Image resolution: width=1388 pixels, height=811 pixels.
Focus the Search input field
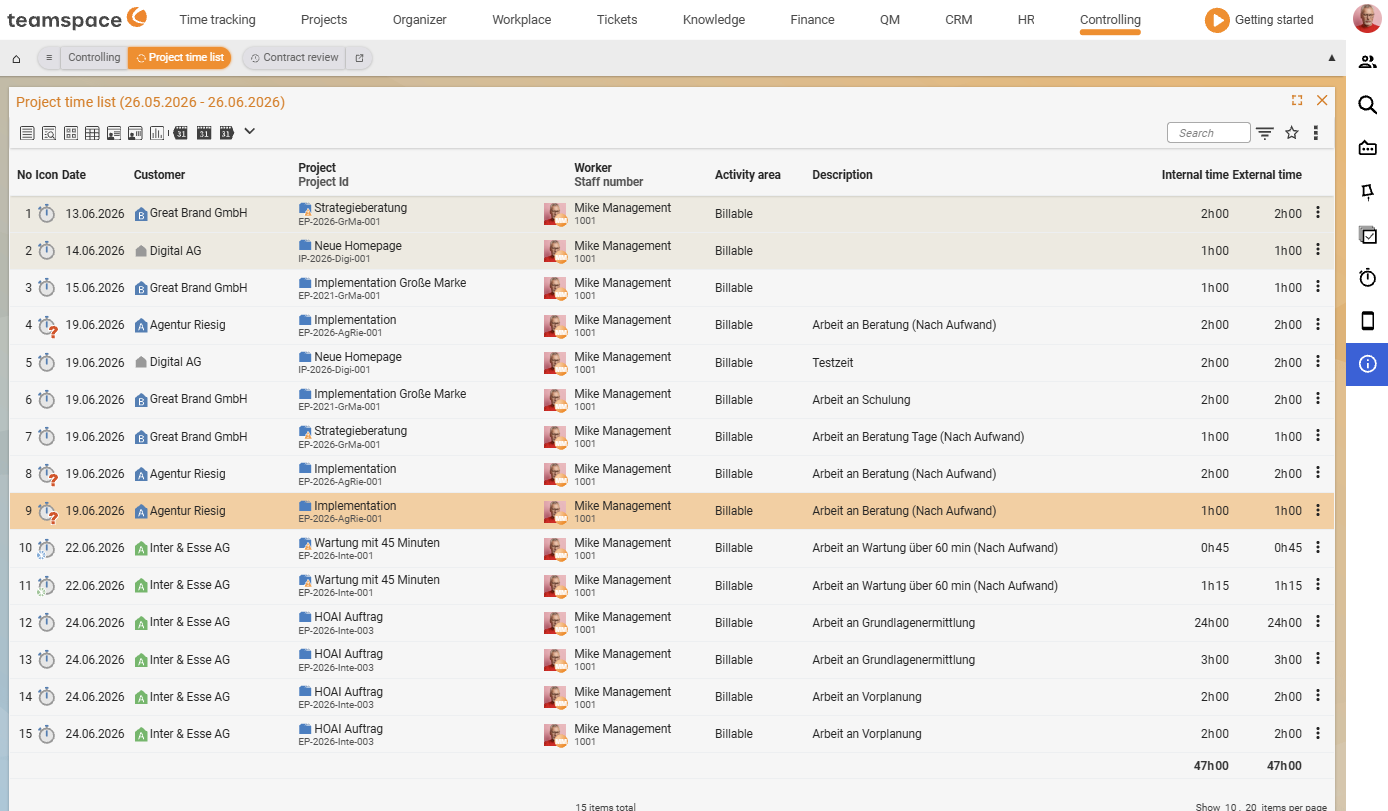[x=1208, y=133]
